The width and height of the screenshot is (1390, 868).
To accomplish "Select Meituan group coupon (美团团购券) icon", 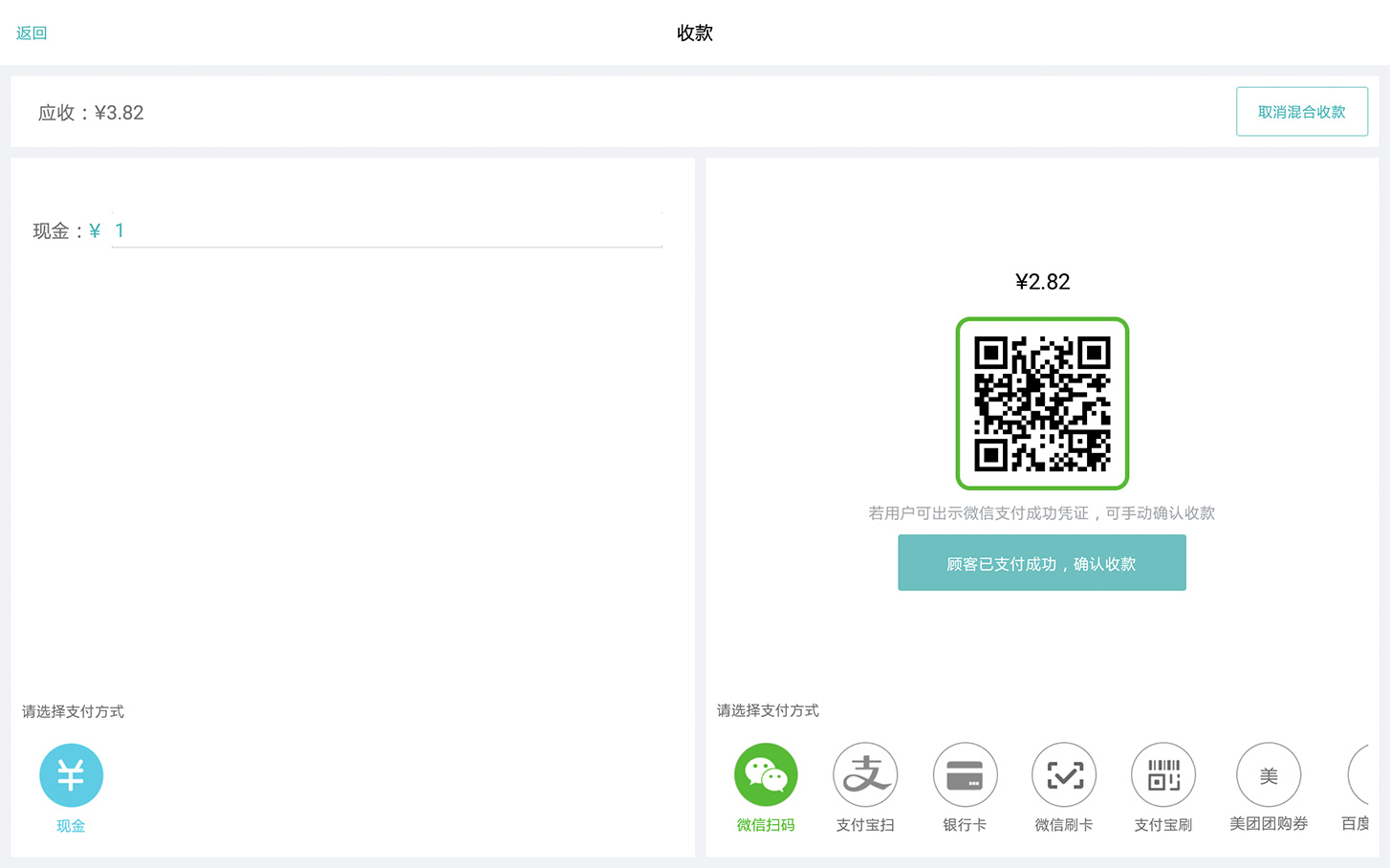I will (x=1269, y=775).
